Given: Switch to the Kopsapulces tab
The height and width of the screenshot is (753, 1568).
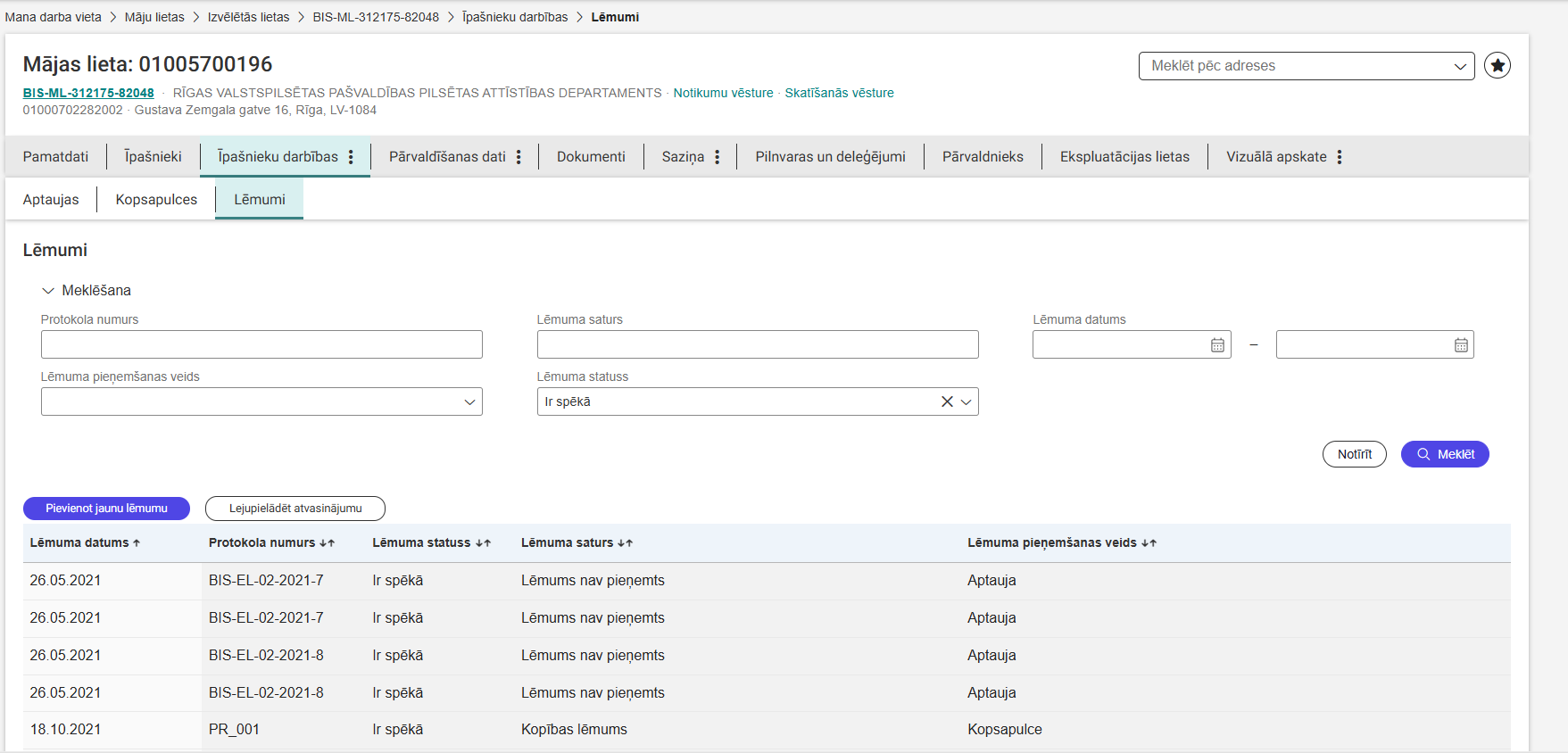Looking at the screenshot, I should coord(156,200).
